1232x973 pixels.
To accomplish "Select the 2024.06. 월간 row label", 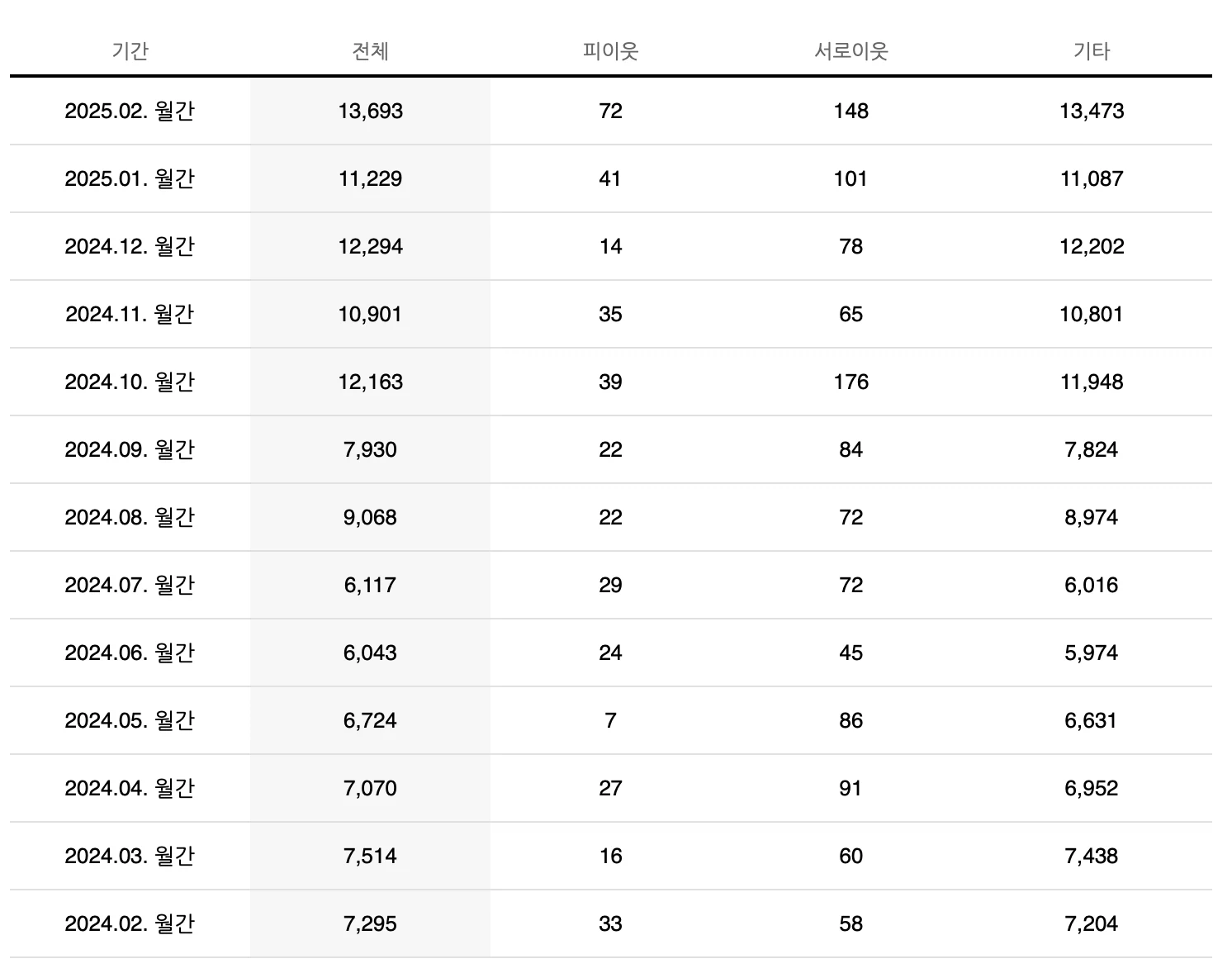I will pos(130,653).
